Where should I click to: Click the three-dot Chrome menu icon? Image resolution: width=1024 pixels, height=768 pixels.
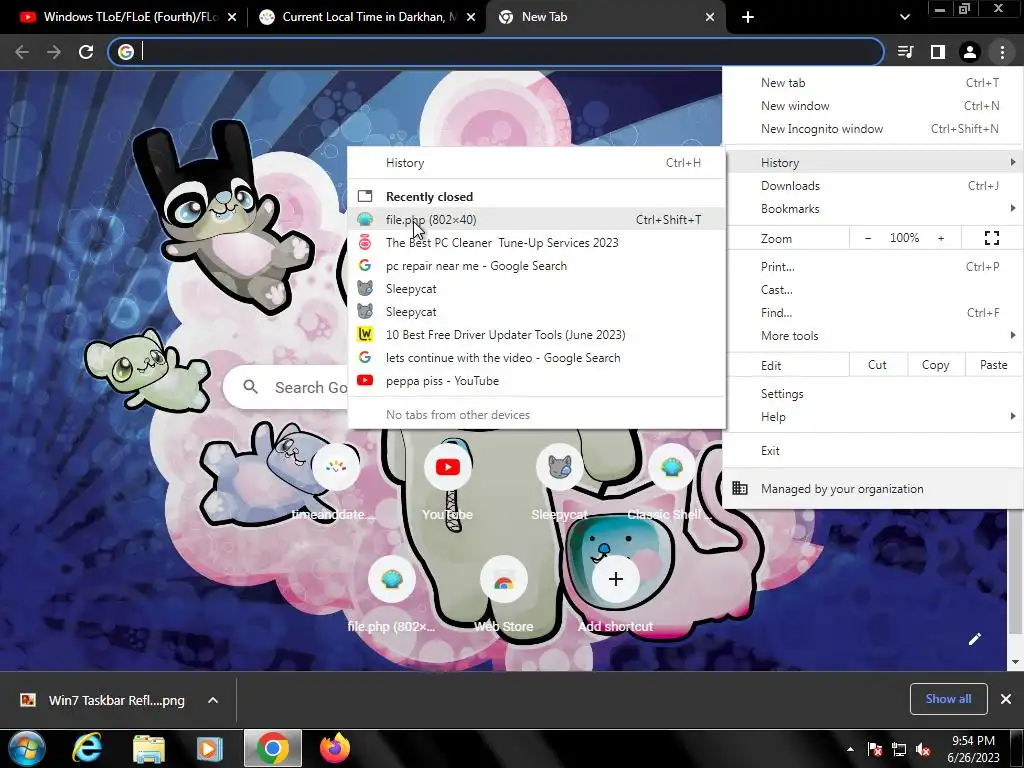pyautogui.click(x=1002, y=52)
